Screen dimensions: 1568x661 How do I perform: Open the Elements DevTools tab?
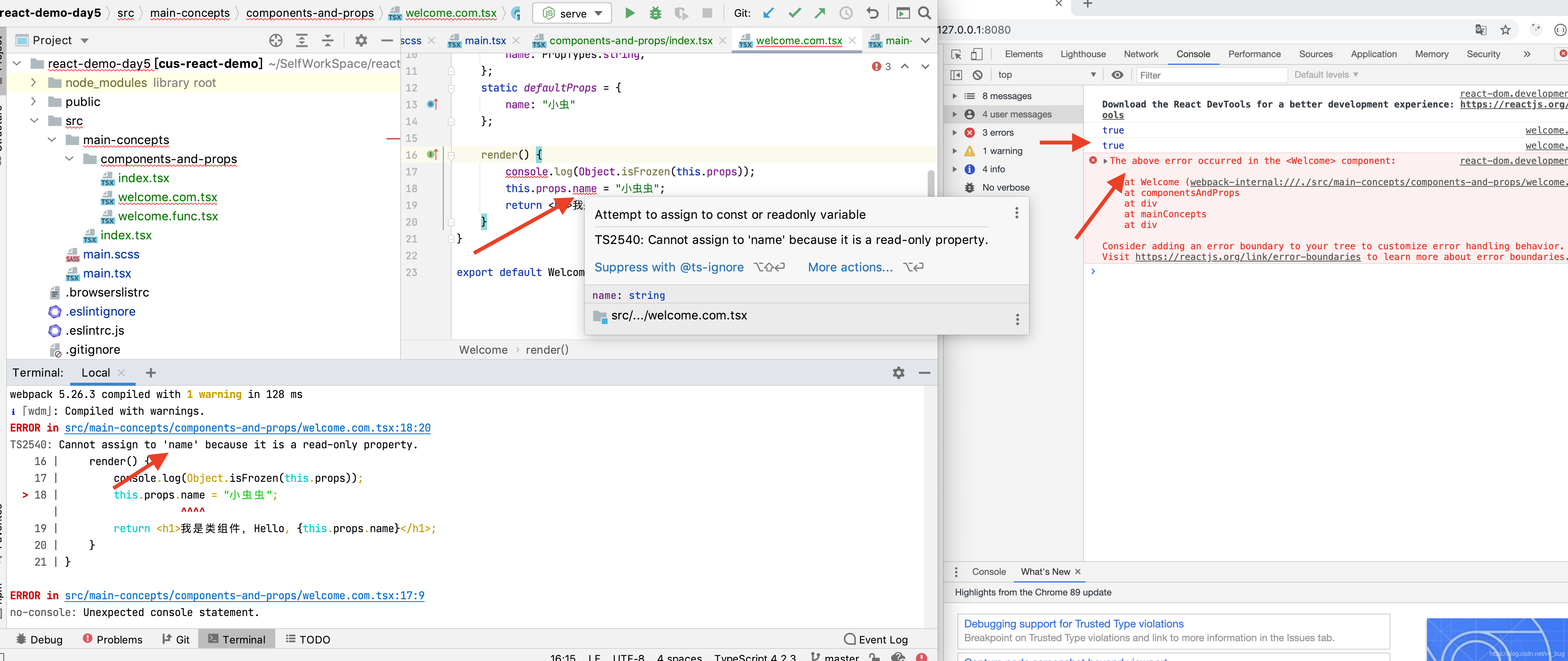pos(1023,54)
